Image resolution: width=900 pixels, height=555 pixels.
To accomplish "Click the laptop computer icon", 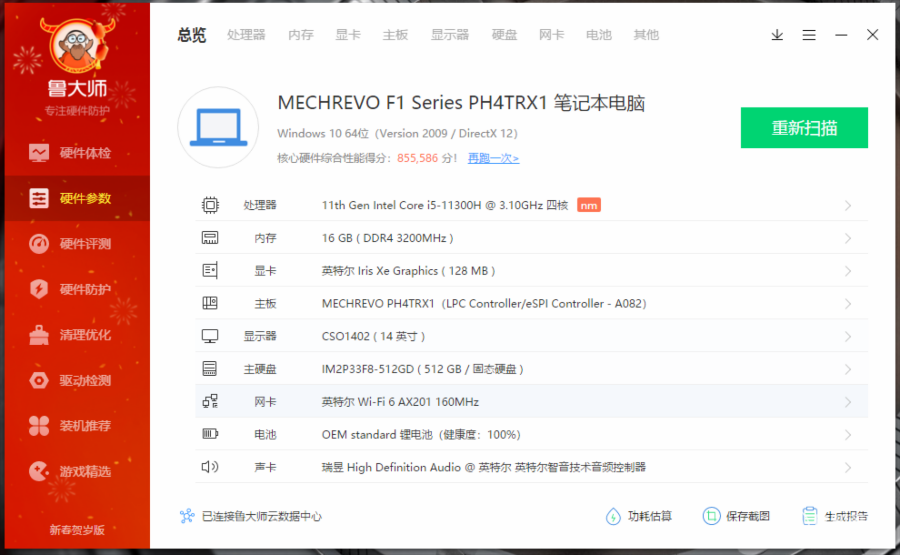I will pyautogui.click(x=218, y=127).
